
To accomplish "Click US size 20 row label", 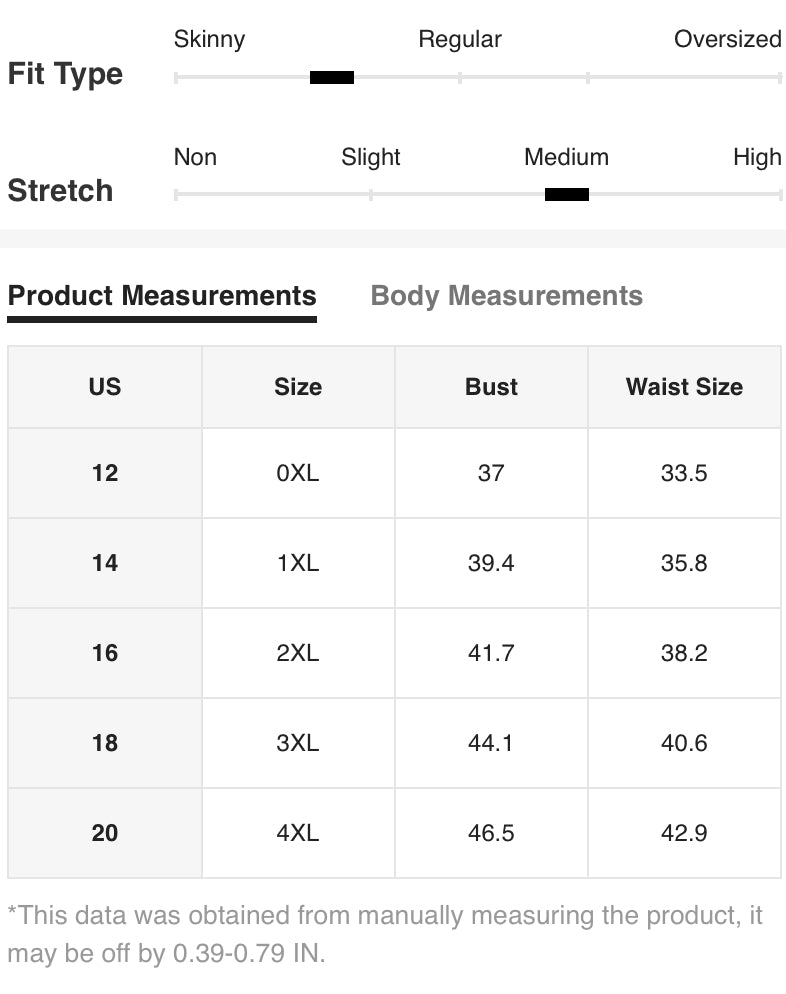I will coord(105,833).
